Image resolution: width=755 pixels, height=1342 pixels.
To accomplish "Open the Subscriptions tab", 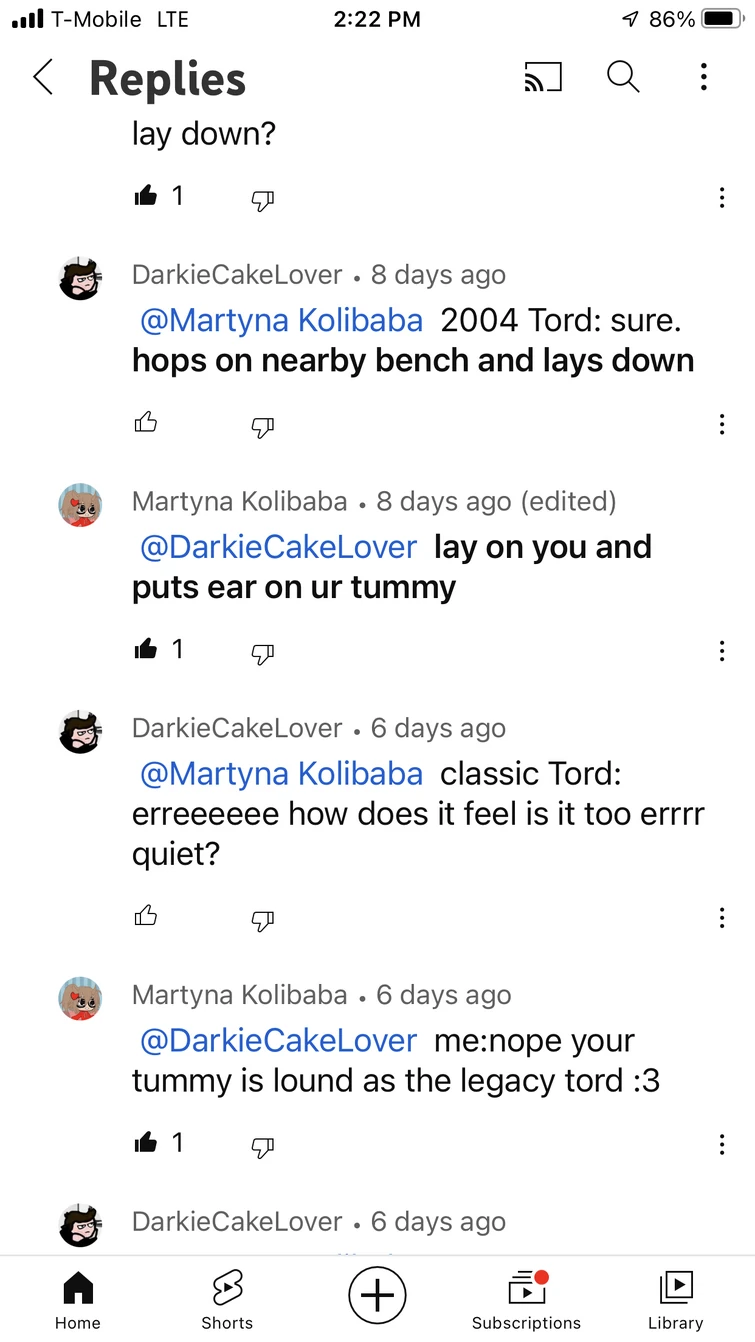I will pyautogui.click(x=526, y=1300).
